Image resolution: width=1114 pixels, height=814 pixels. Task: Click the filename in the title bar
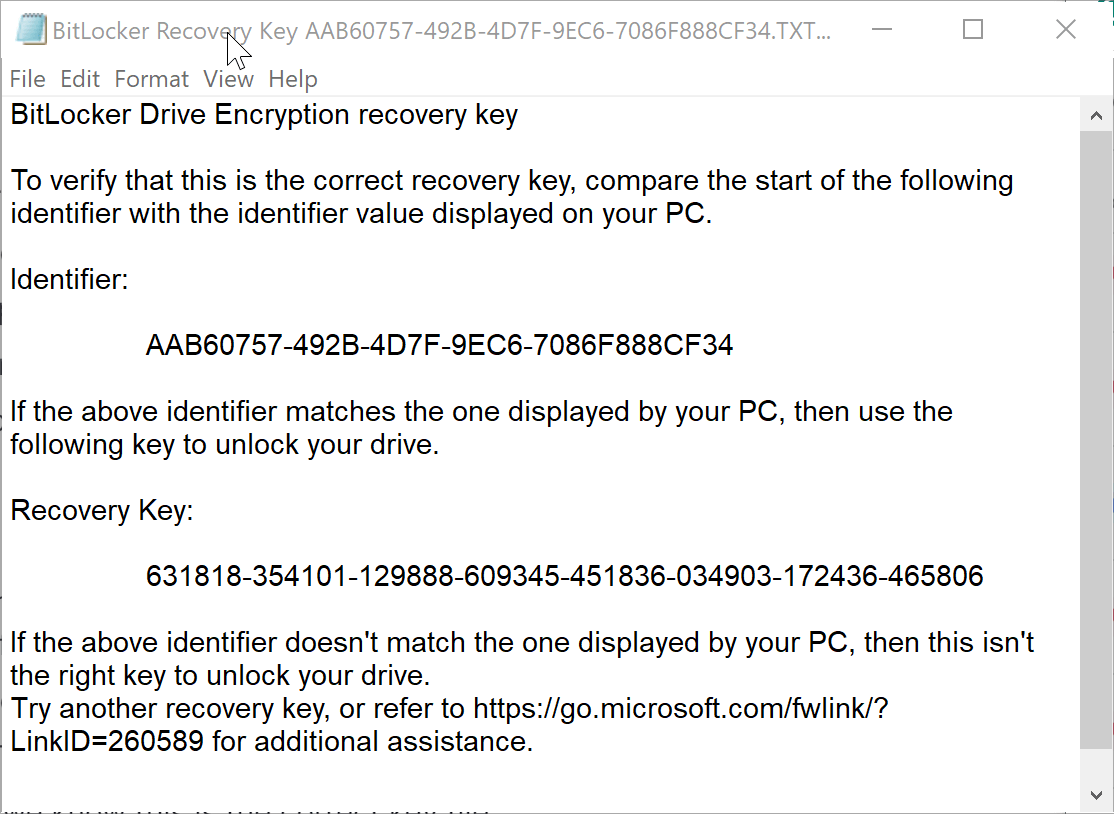click(420, 29)
